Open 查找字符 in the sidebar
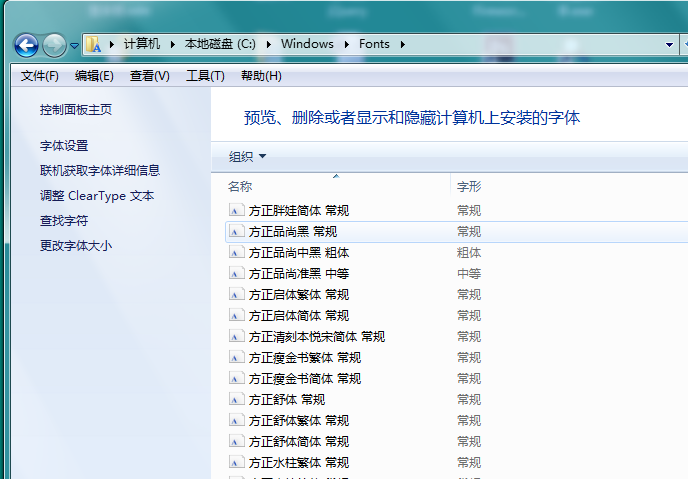The height and width of the screenshot is (479, 688). pos(64,220)
